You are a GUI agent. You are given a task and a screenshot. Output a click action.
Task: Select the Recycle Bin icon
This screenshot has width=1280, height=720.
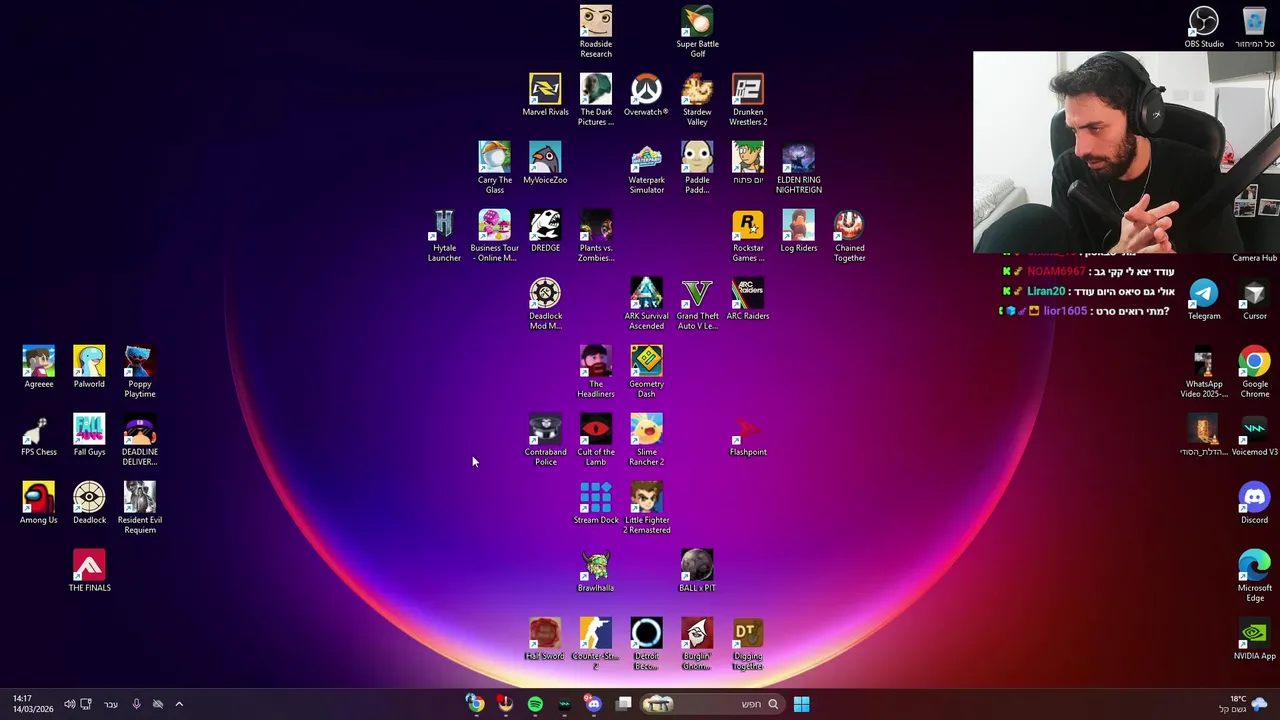tap(1255, 27)
